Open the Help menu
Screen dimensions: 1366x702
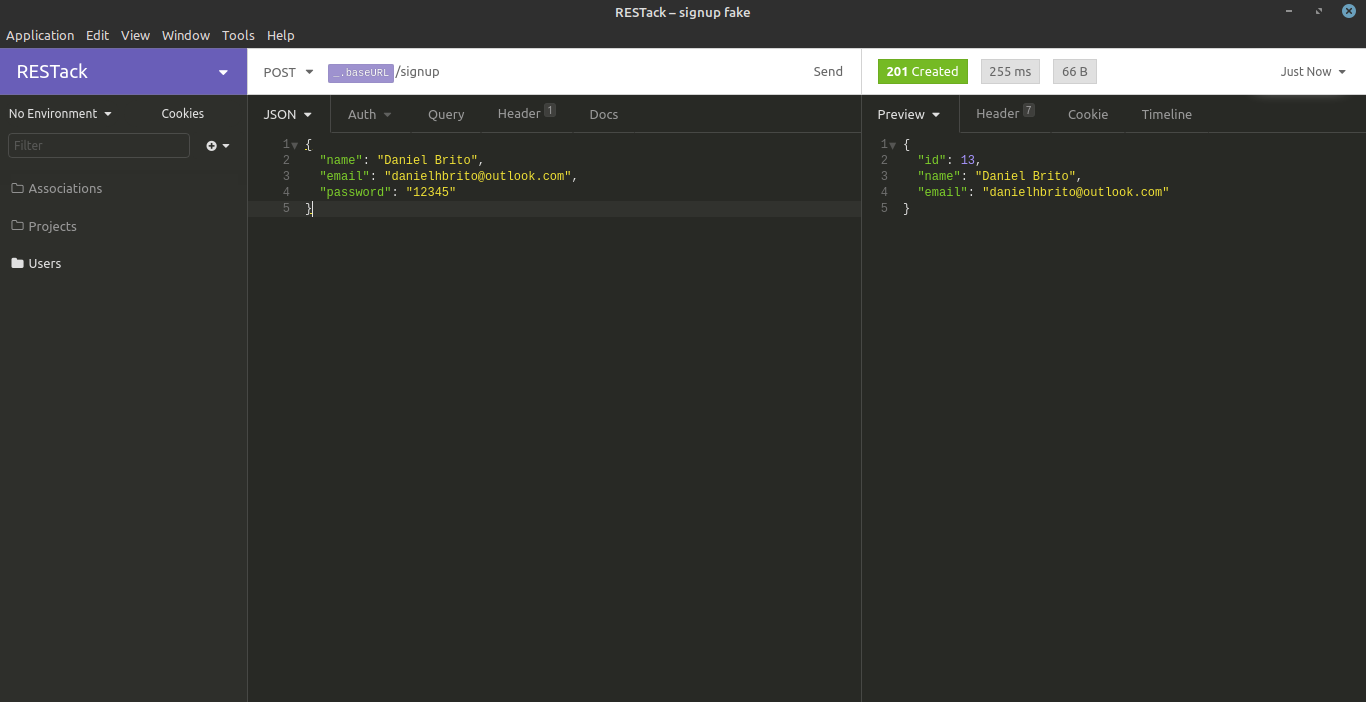[281, 35]
